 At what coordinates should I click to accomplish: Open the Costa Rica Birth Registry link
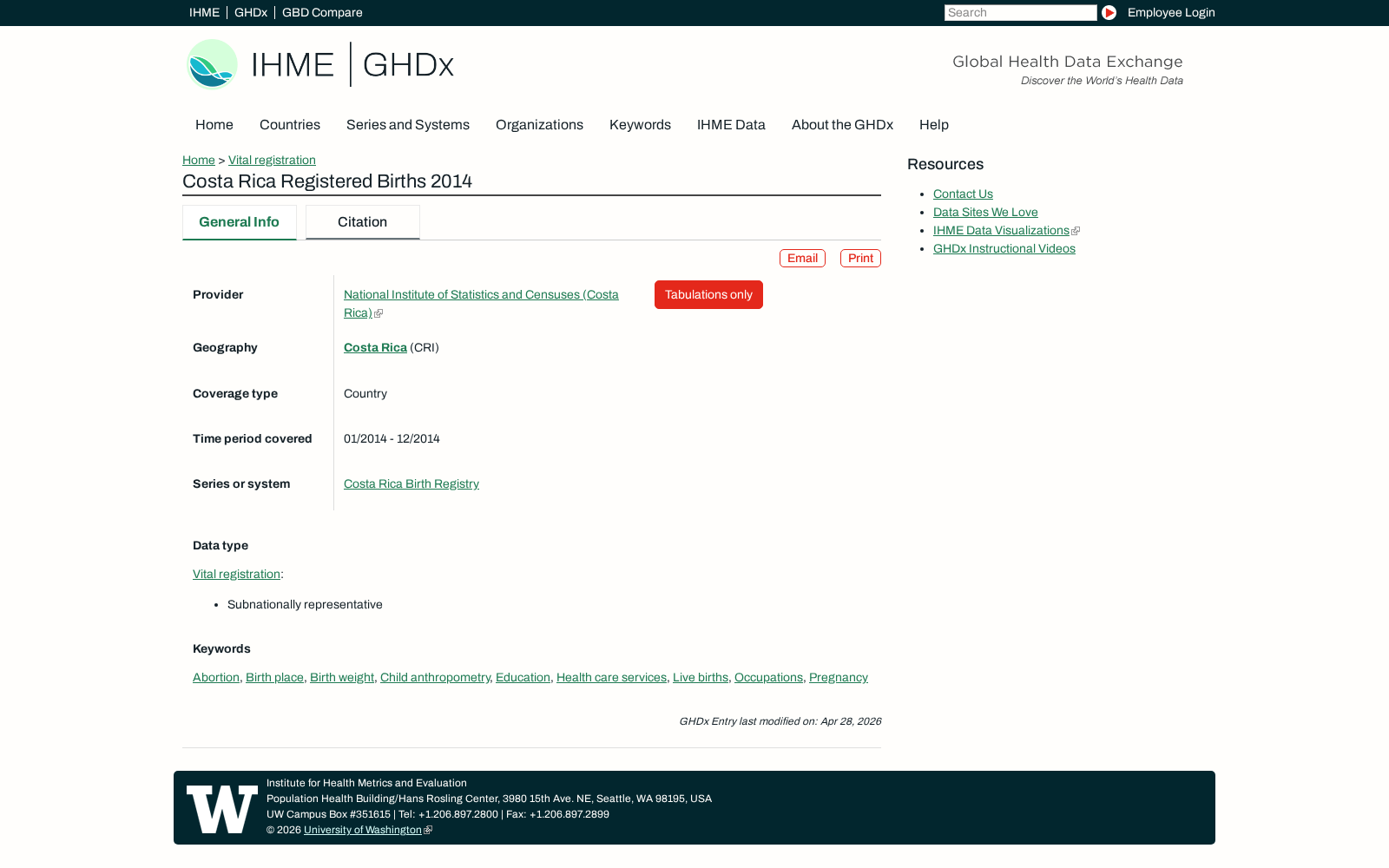(x=411, y=484)
